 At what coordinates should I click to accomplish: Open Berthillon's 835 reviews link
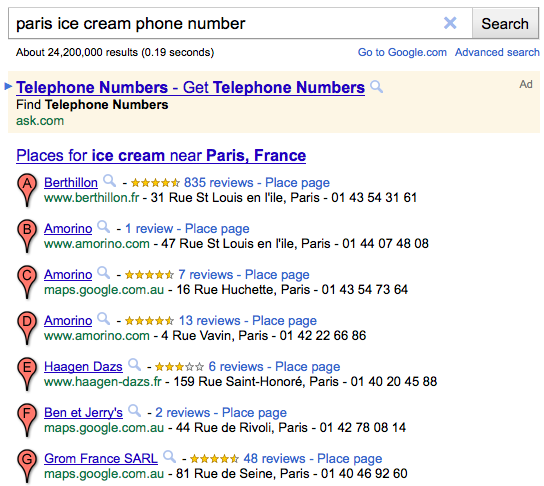tap(219, 182)
